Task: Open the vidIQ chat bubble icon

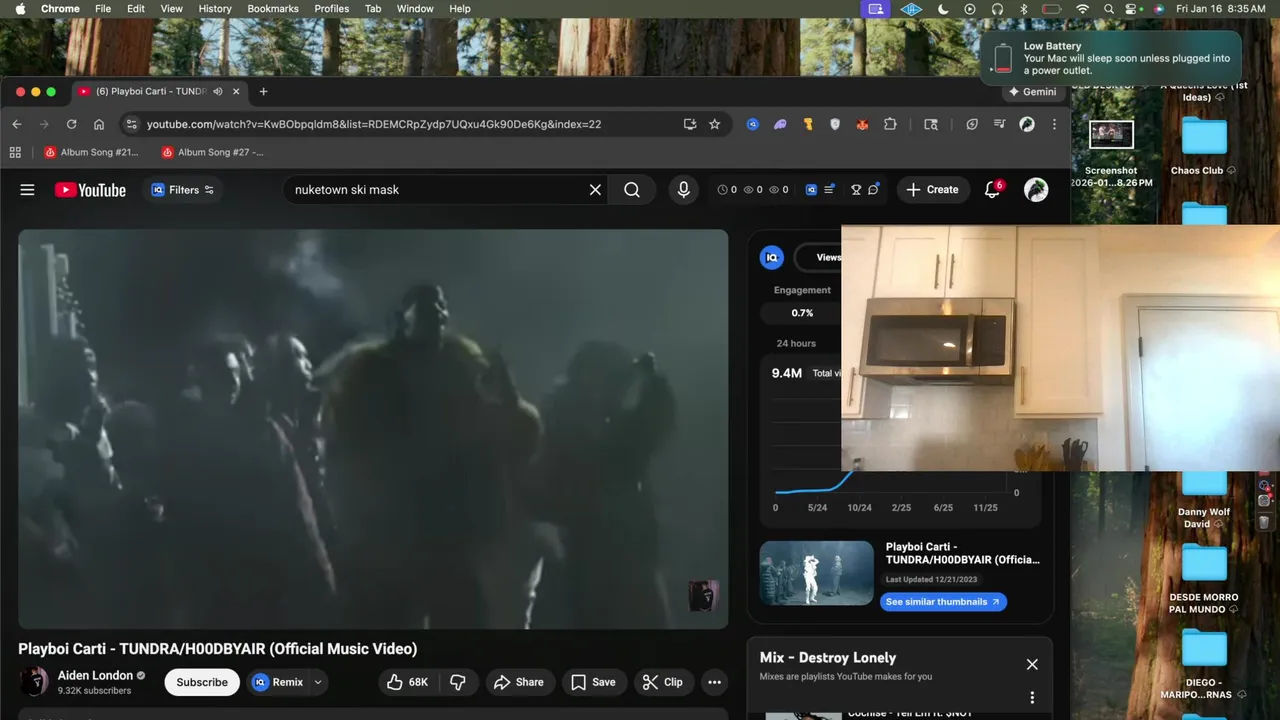Action: click(x=873, y=190)
